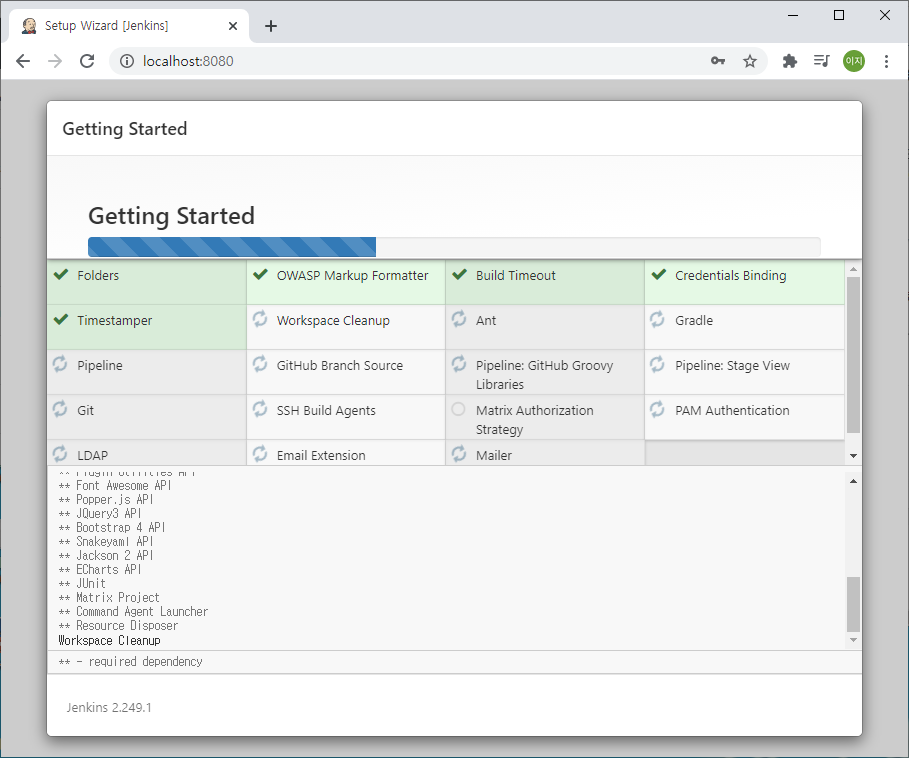
Task: Open saved password key icon
Action: (x=718, y=61)
